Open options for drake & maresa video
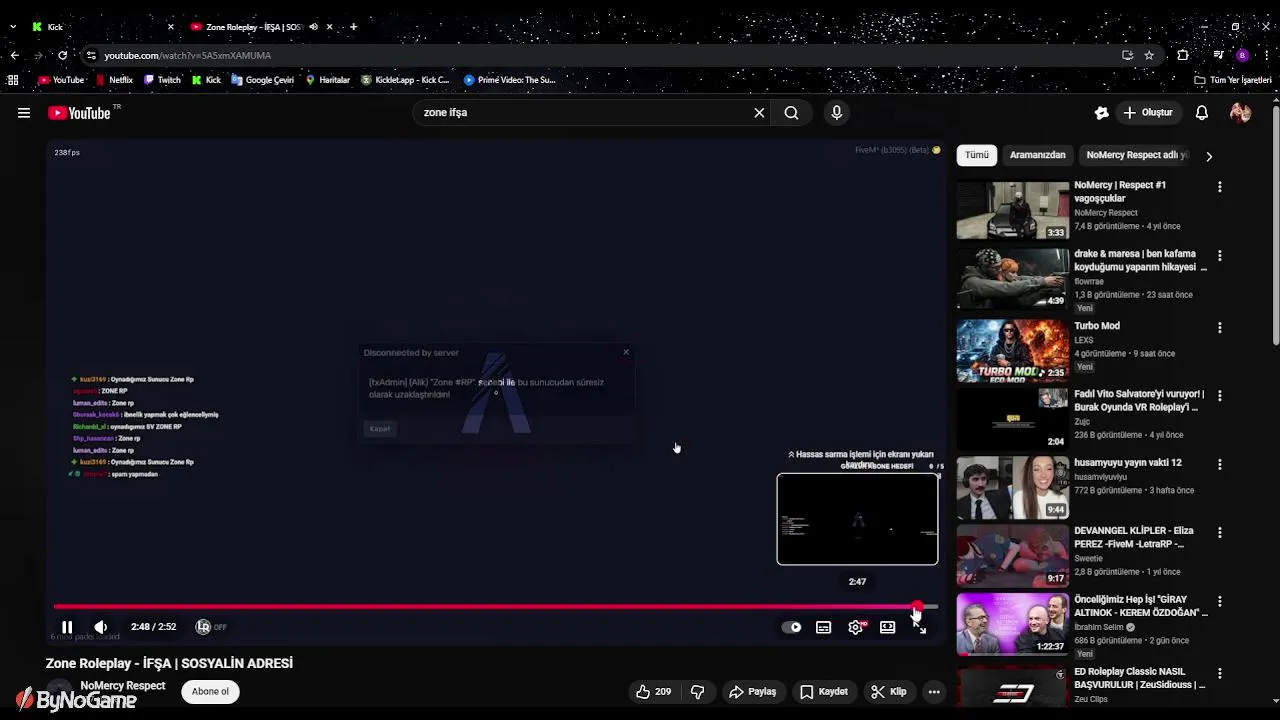 click(1219, 256)
